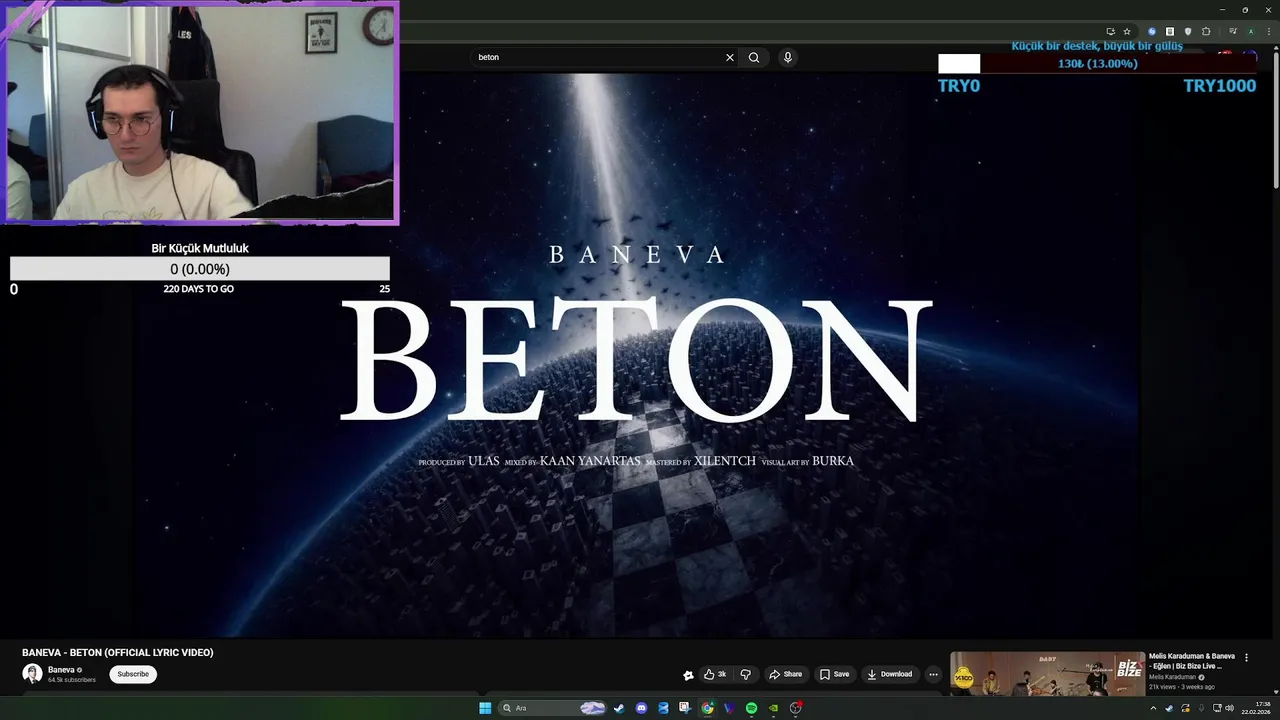
Task: Open Spotify from the taskbar
Action: pos(751,708)
